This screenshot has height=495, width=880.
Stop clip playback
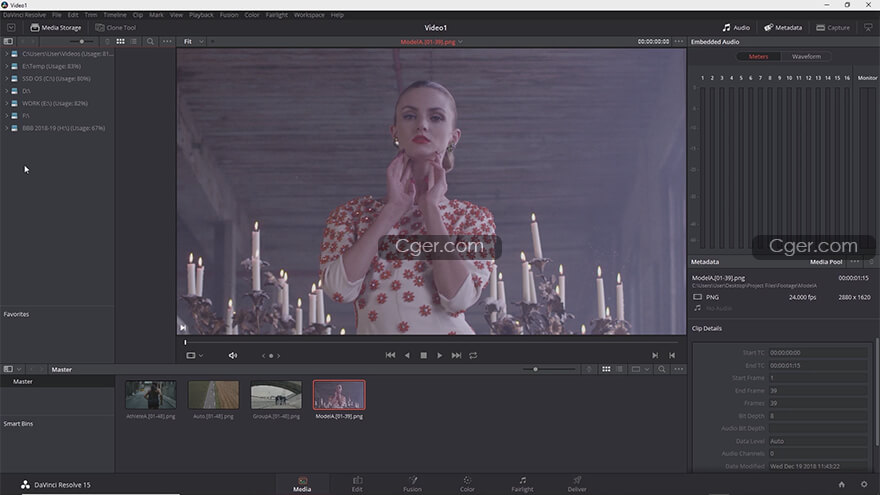424,355
